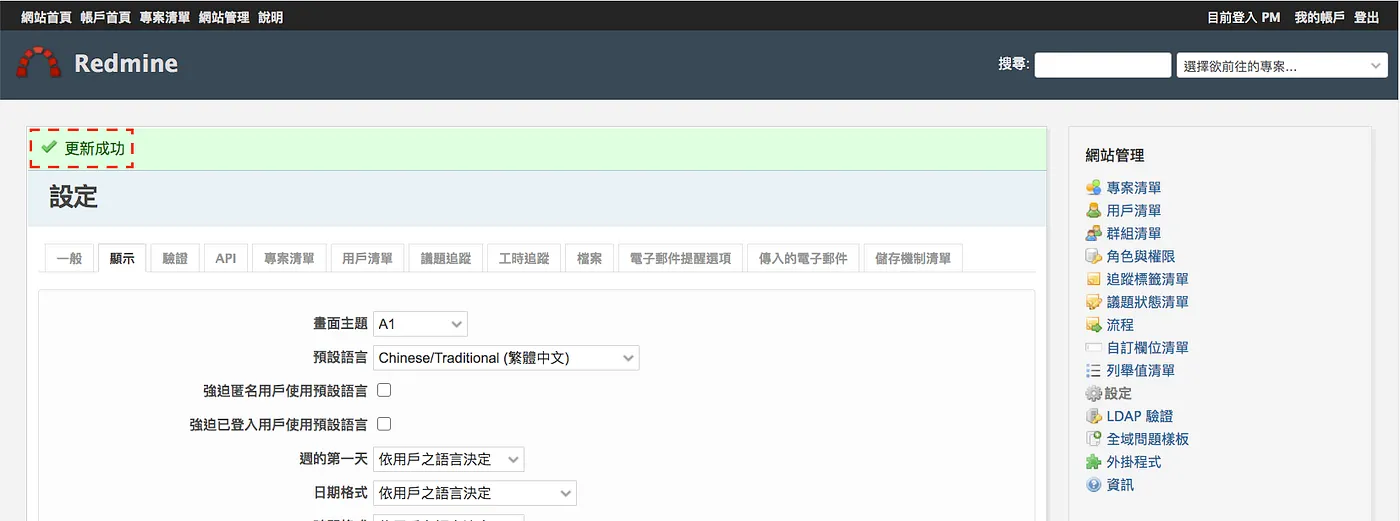Switch to the 專案清單 settings tab
Screen dimensions: 1400x521
[289, 258]
